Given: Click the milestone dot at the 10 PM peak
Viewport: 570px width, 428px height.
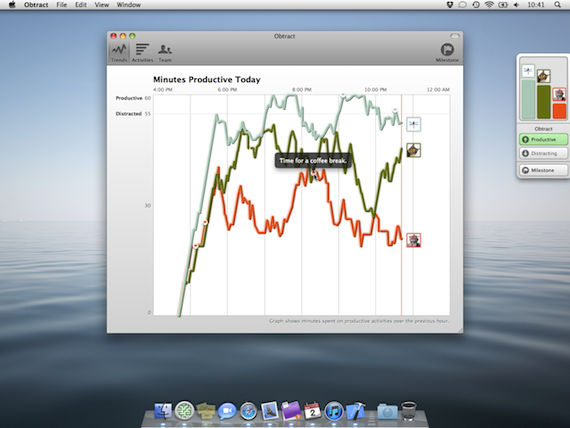Looking at the screenshot, I should click(x=342, y=96).
